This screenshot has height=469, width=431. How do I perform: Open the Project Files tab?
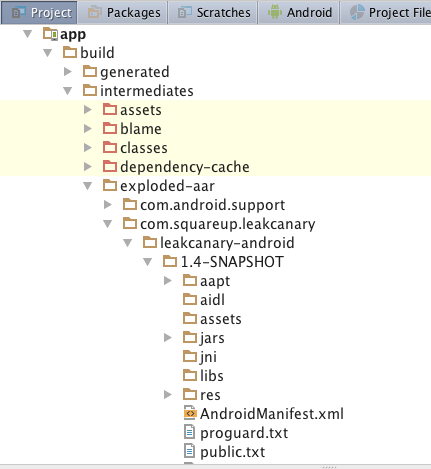(386, 12)
